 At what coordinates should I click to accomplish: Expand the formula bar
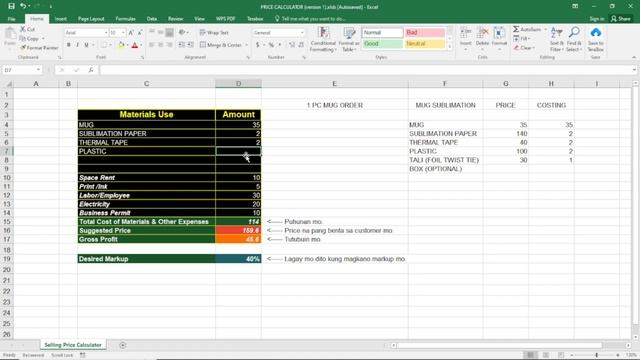[634, 70]
